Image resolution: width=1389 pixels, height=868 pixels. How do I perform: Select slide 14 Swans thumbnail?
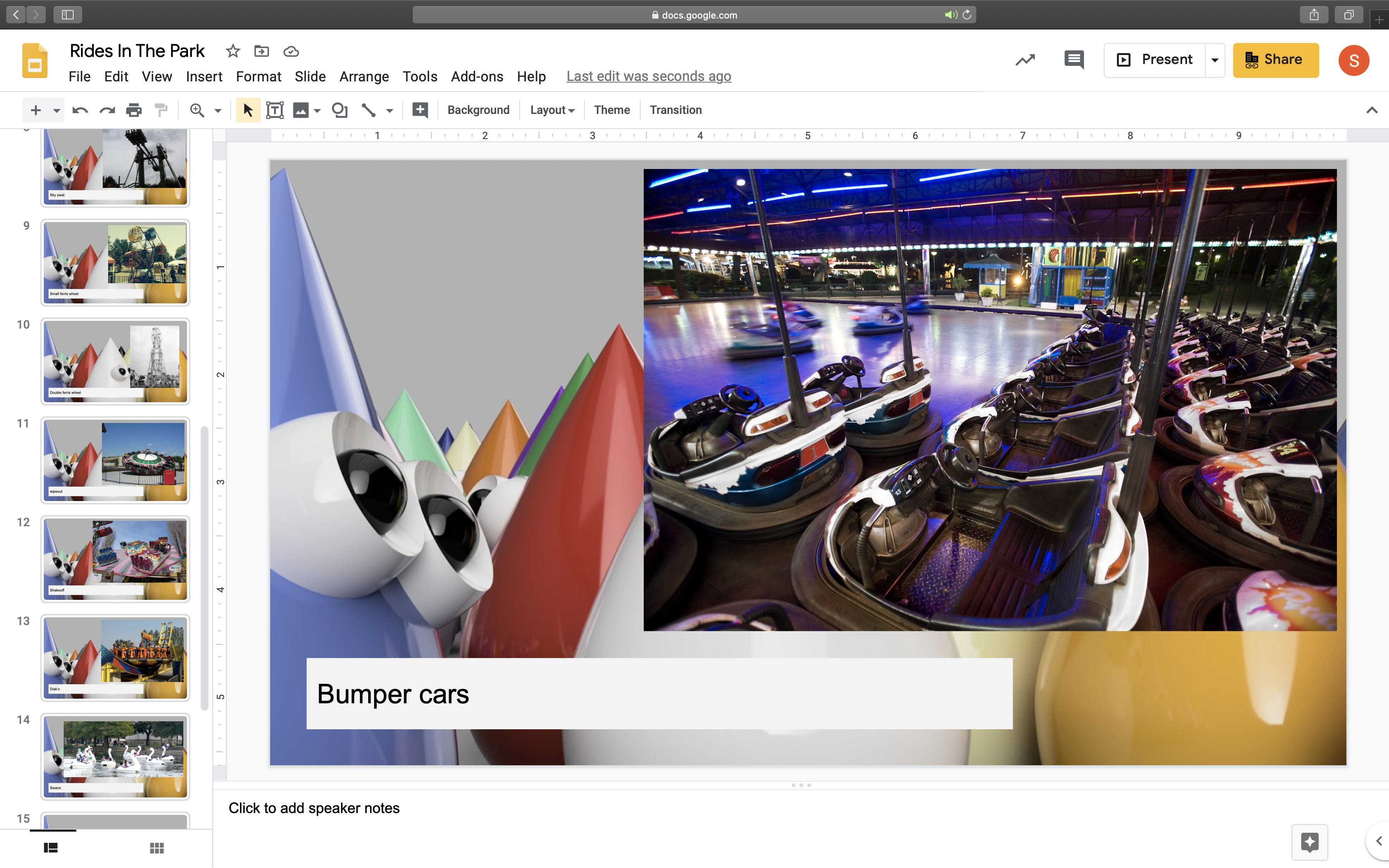pyautogui.click(x=115, y=757)
